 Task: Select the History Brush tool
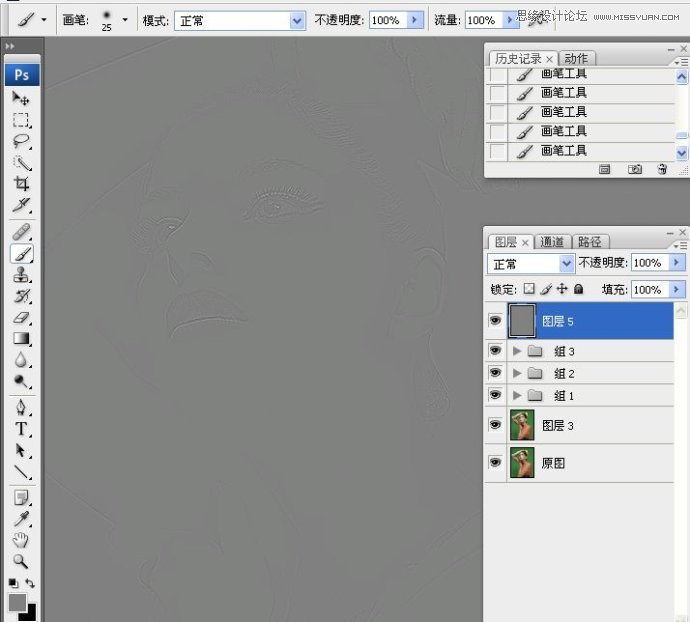click(21, 296)
